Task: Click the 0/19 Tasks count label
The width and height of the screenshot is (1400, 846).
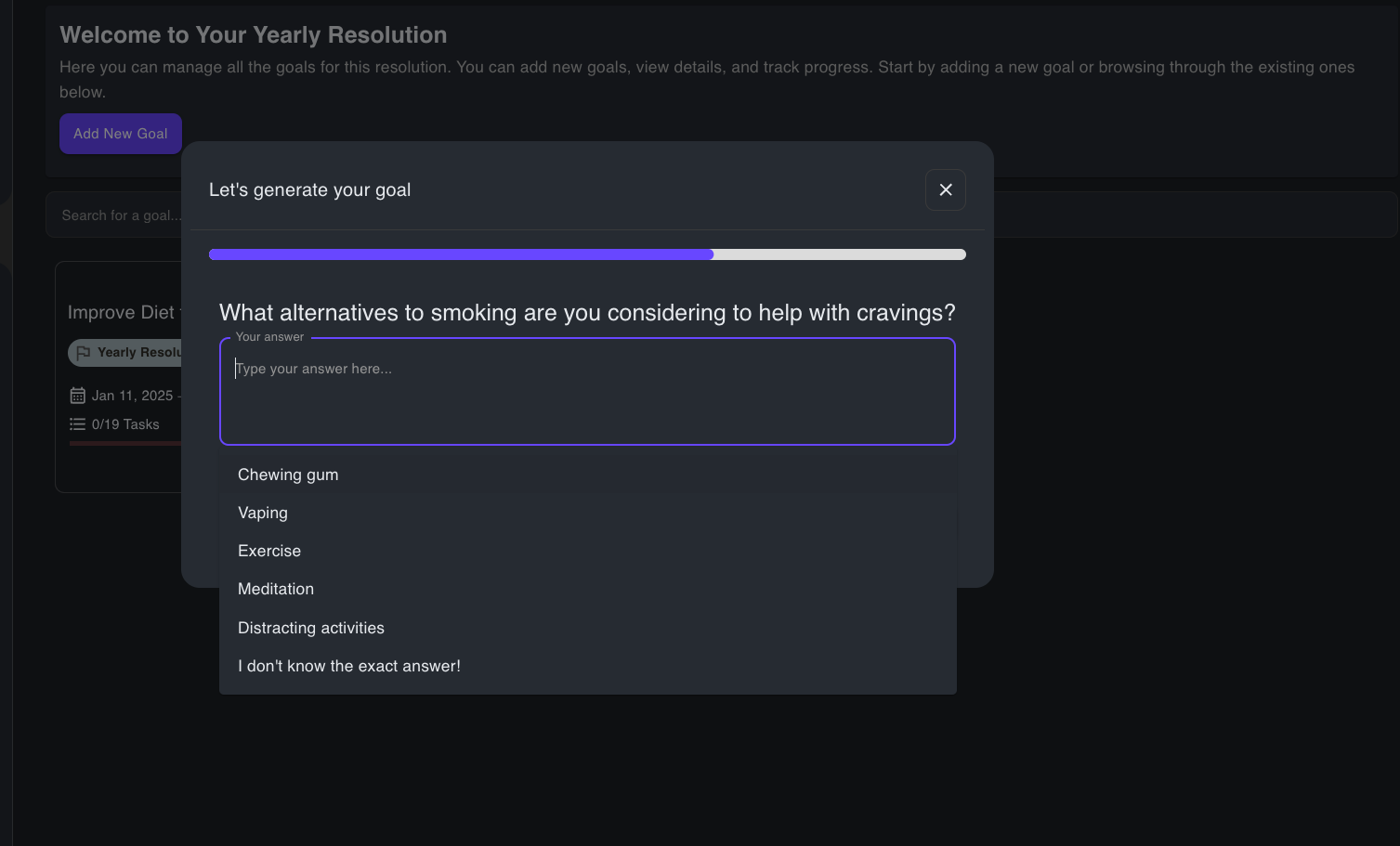Action: pos(125,424)
